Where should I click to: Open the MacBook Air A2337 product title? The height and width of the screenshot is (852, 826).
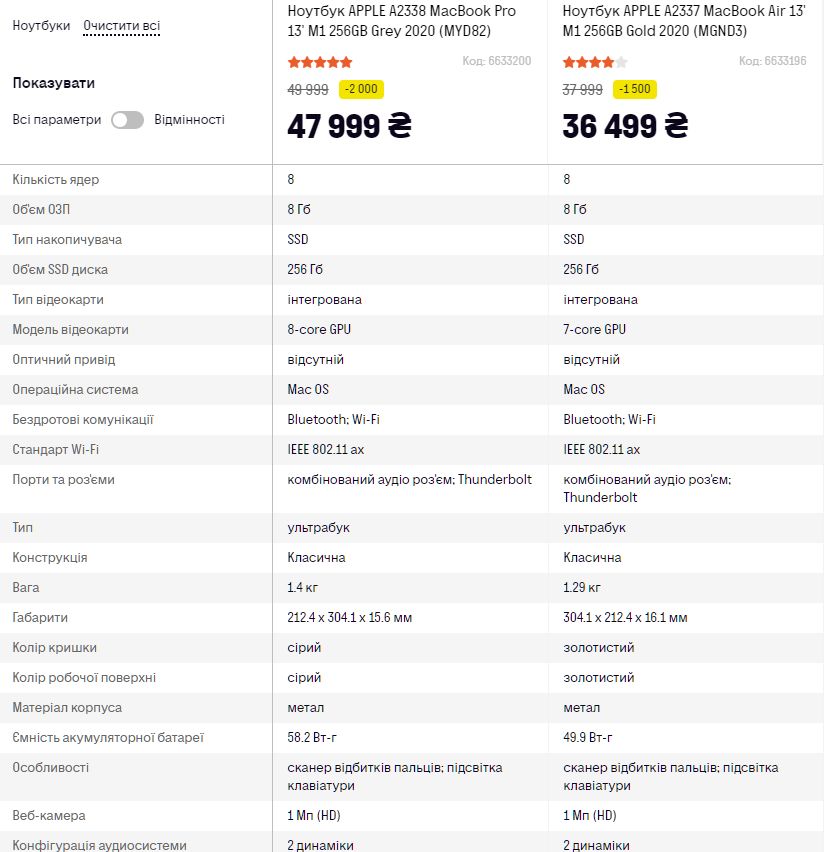point(677,21)
